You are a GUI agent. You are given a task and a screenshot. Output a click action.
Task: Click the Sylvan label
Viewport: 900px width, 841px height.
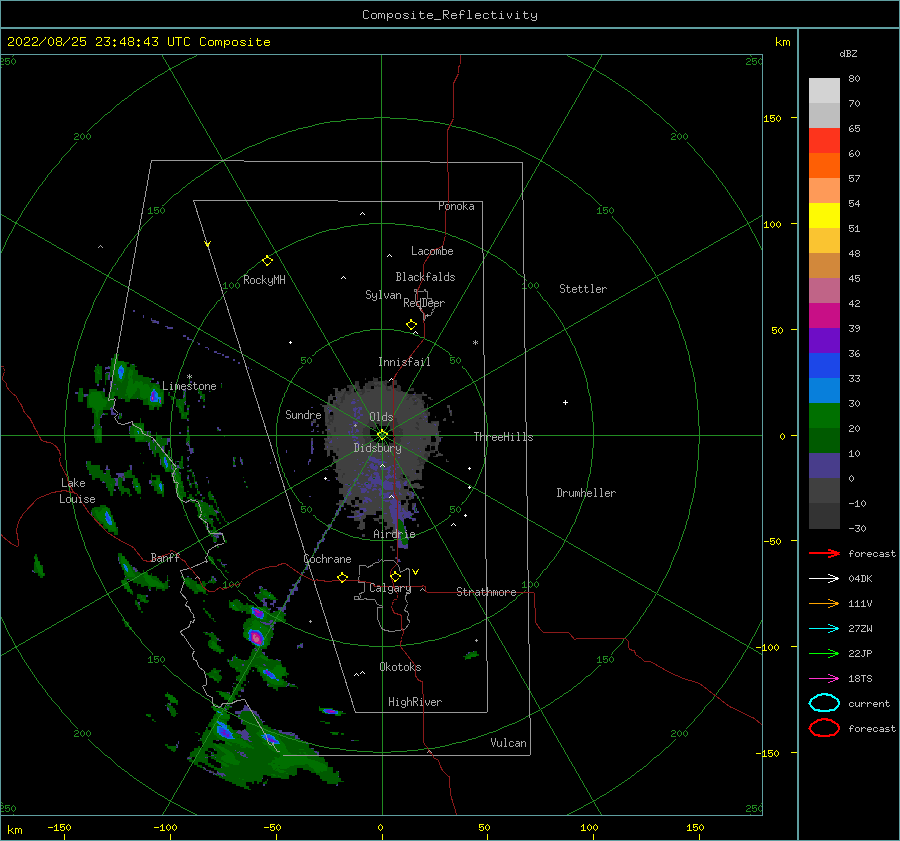[x=383, y=295]
